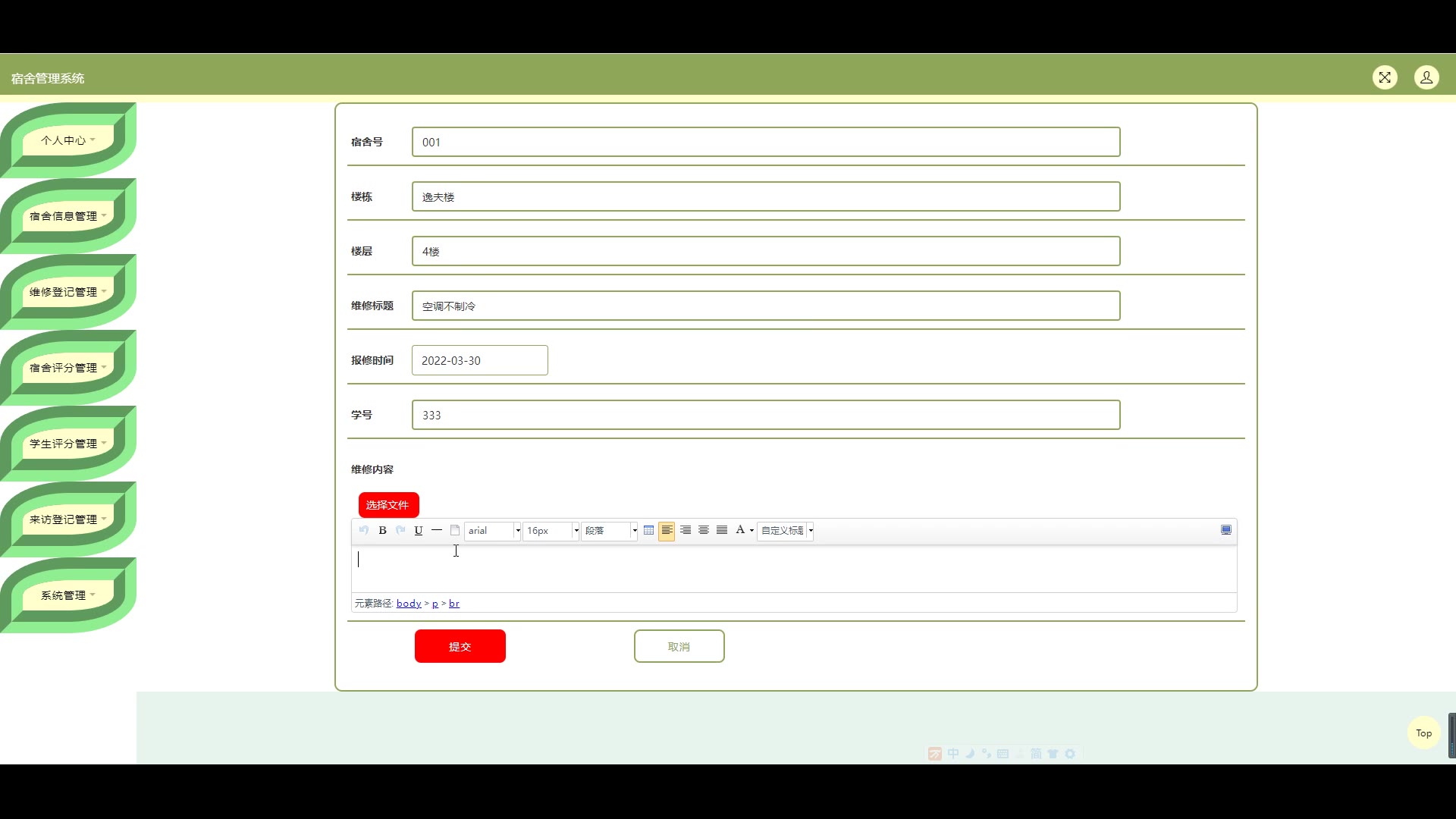The width and height of the screenshot is (1456, 819).
Task: Center align text in editor
Action: 704,531
